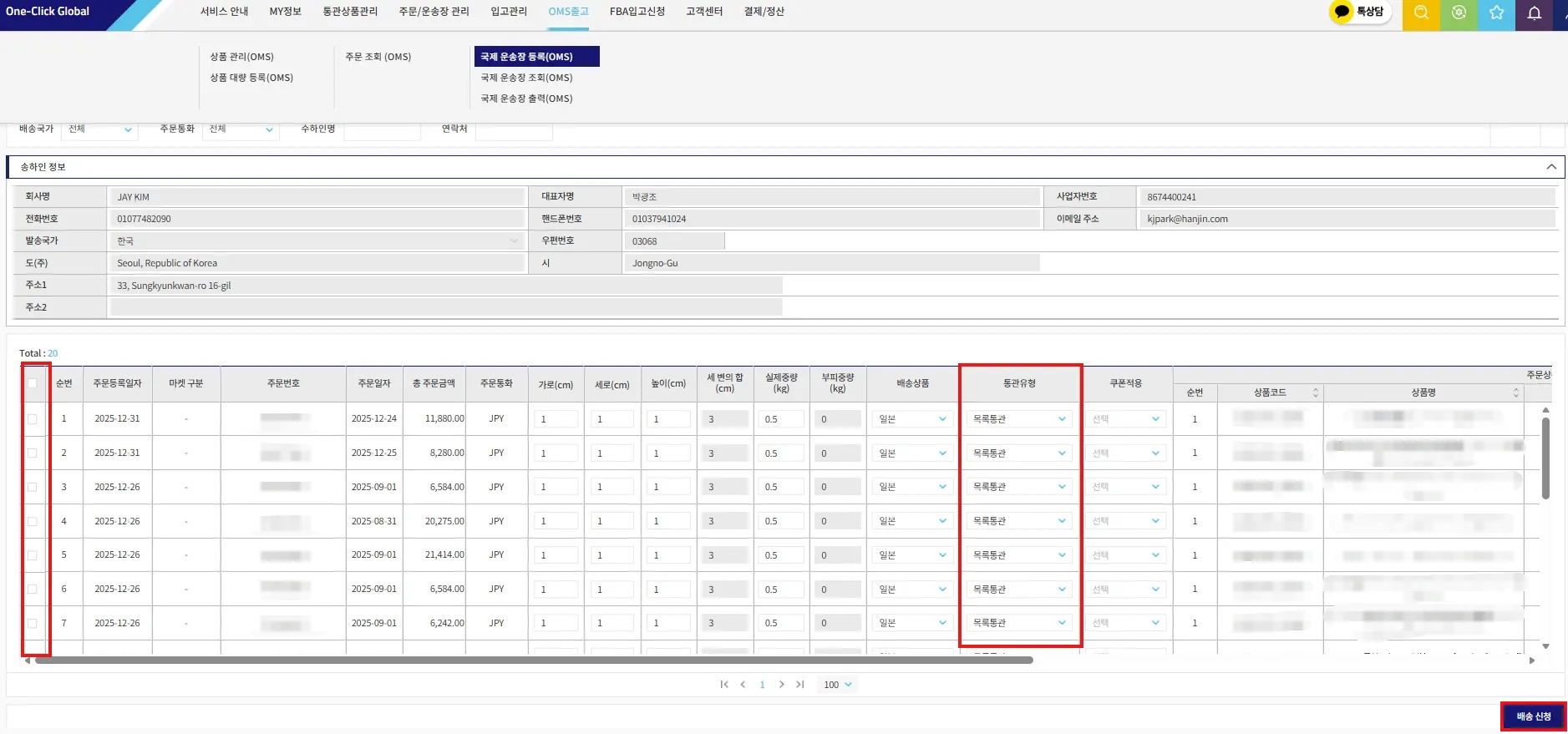Click the order date 2025-12-25 cell

click(374, 453)
